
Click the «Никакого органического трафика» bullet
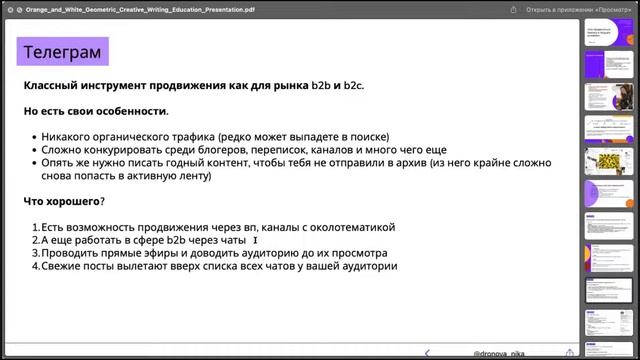[215, 137]
